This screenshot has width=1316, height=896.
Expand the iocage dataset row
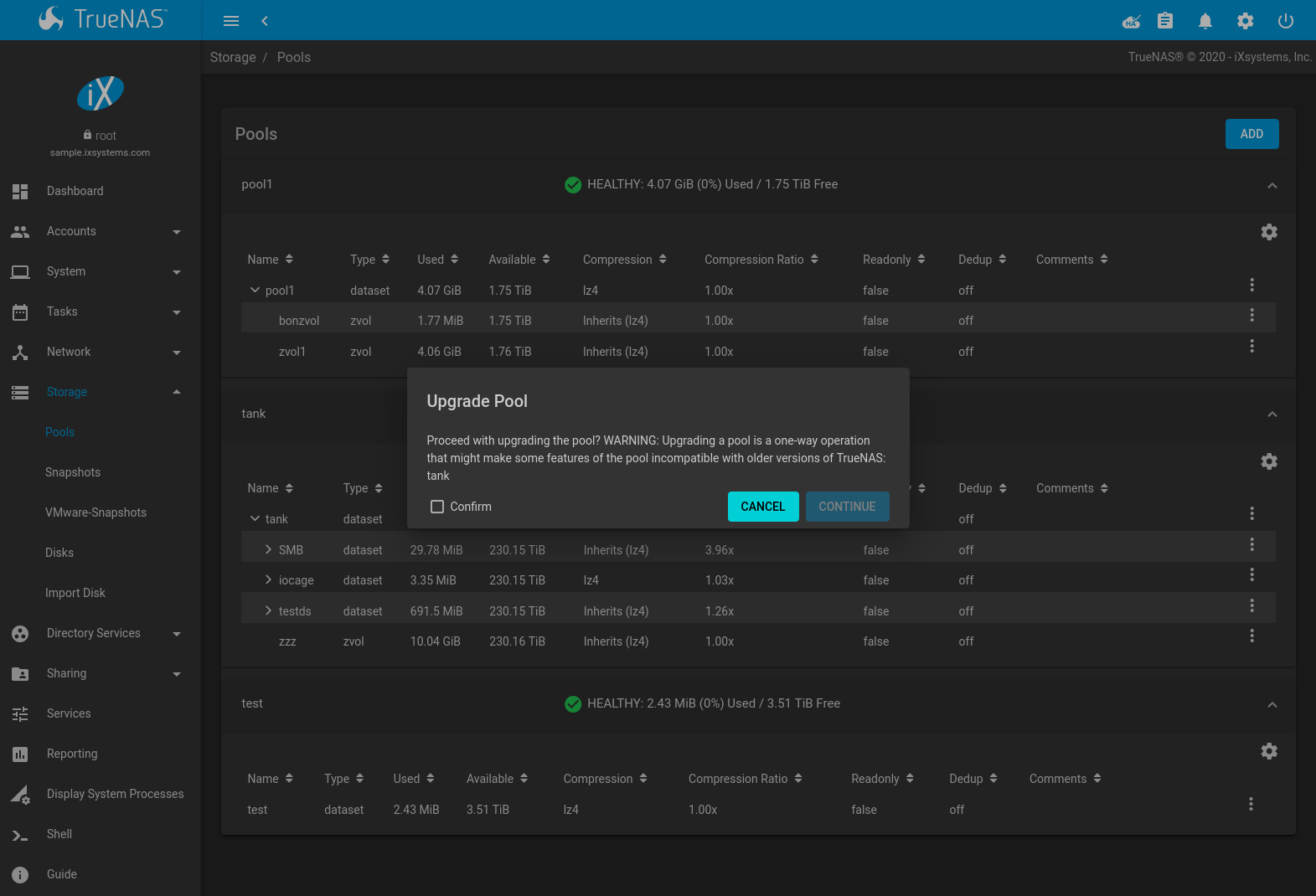(x=268, y=579)
